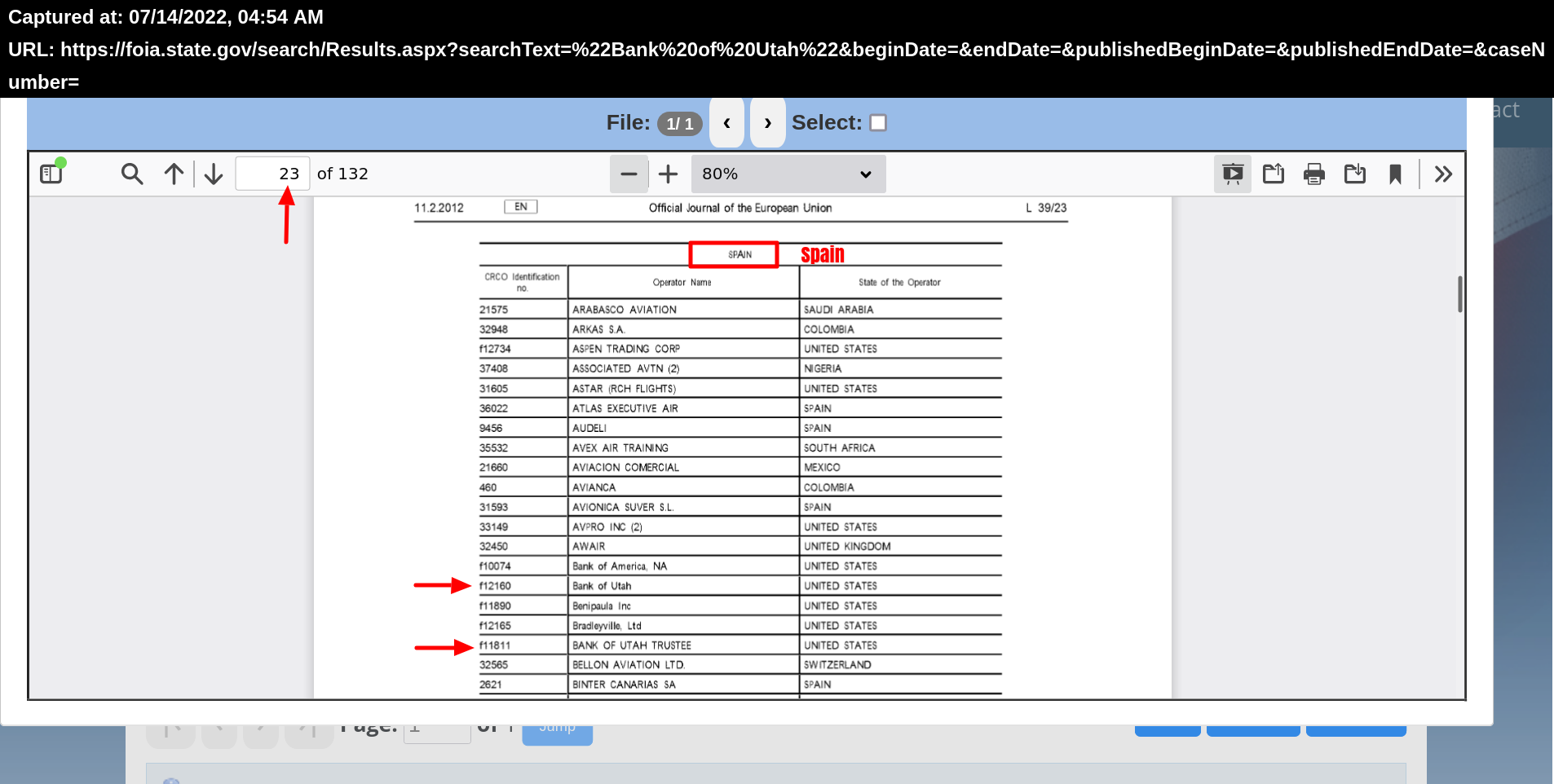Click BELLON AVIATION LTD. entry
This screenshot has width=1554, height=784.
(629, 665)
